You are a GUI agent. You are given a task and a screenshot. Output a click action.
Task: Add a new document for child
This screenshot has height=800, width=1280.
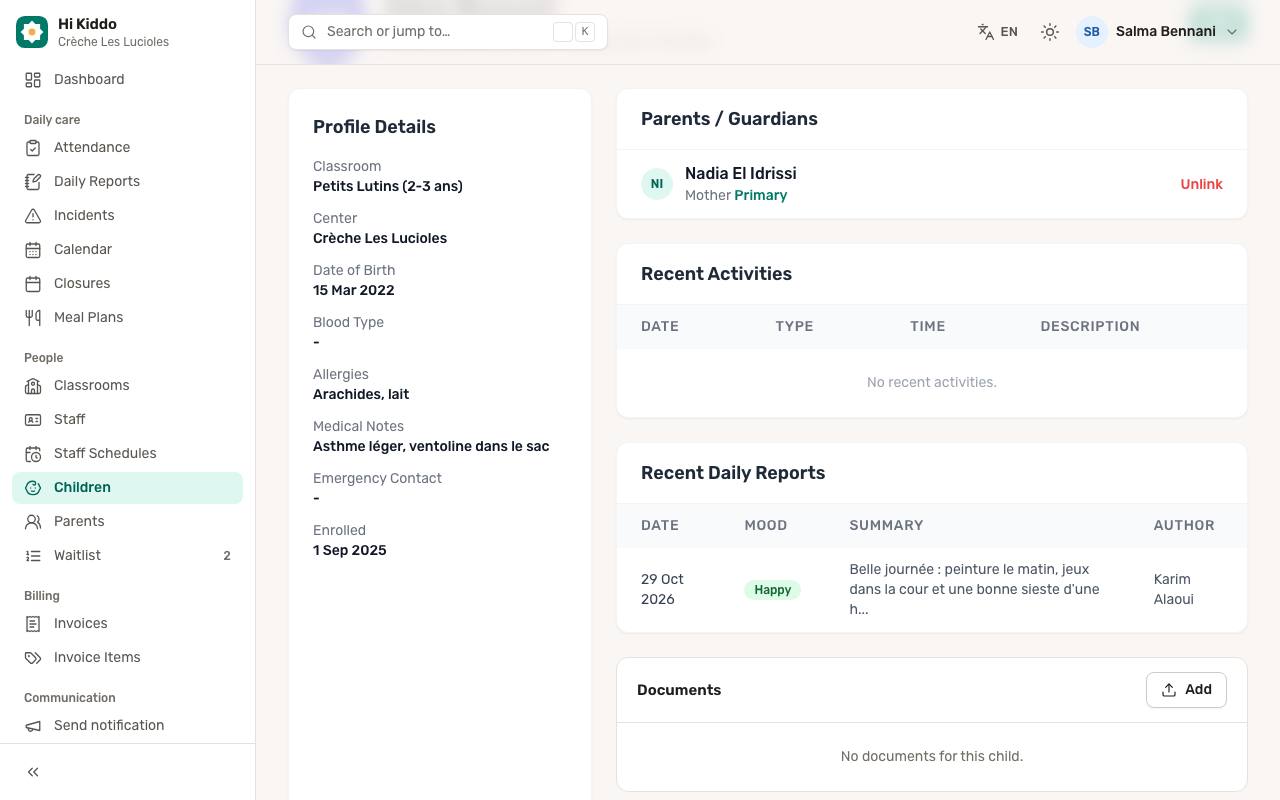pos(1186,690)
